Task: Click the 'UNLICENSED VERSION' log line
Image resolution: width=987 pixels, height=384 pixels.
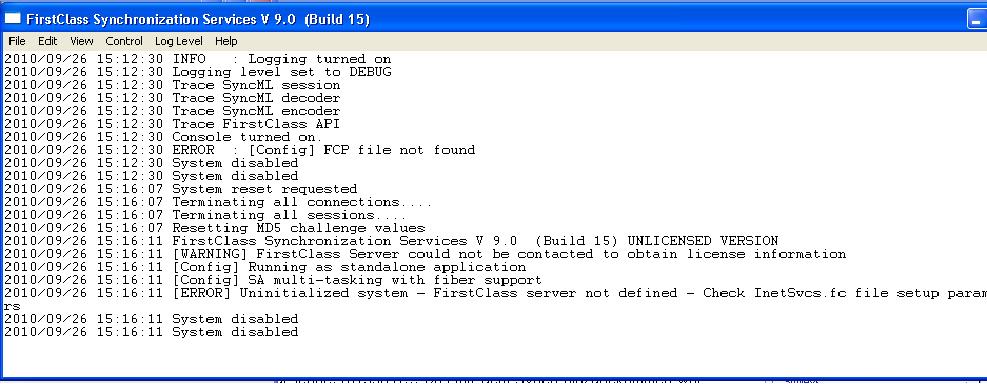Action: pyautogui.click(x=391, y=241)
